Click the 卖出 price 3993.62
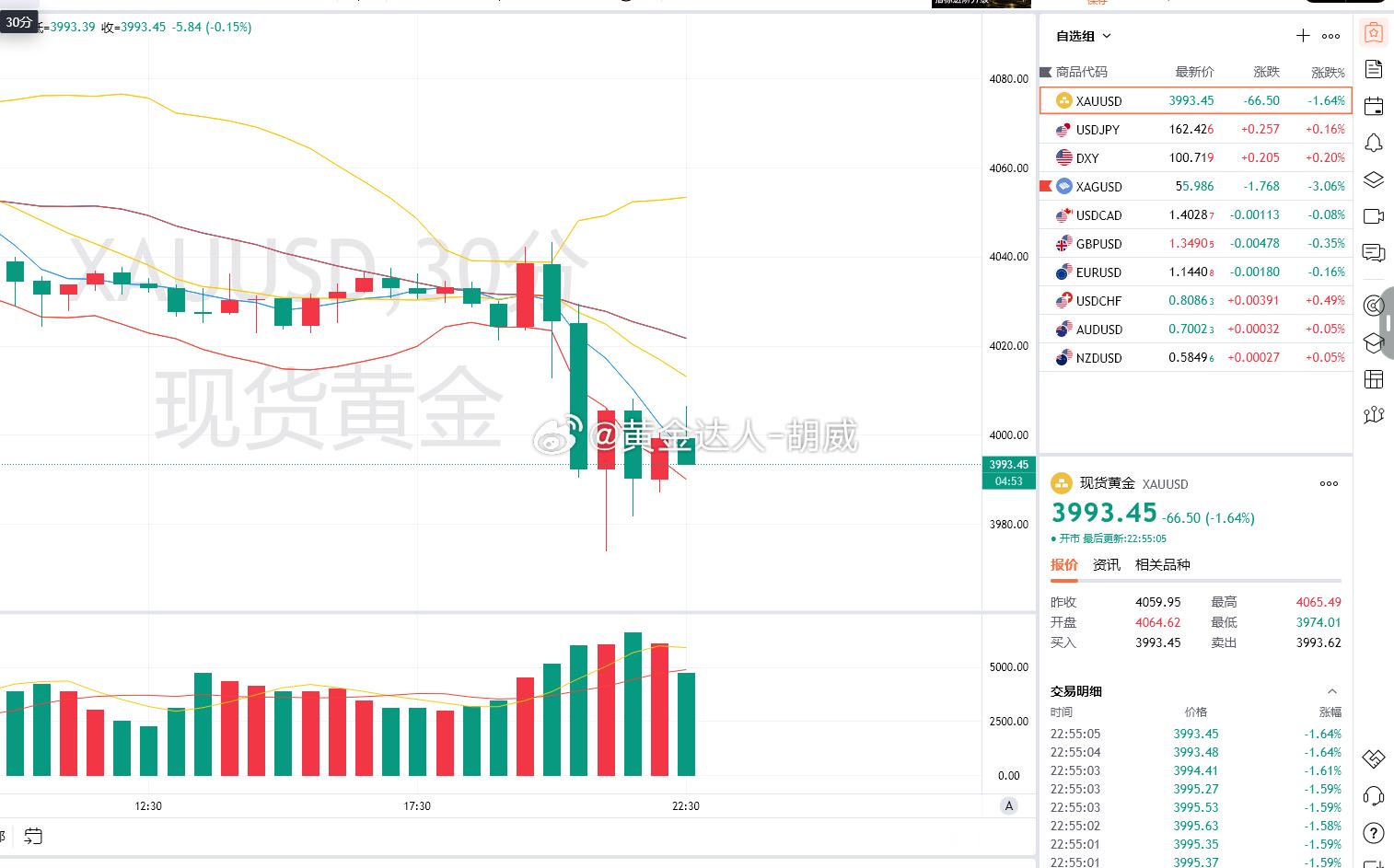The width and height of the screenshot is (1394, 868). [x=1318, y=642]
